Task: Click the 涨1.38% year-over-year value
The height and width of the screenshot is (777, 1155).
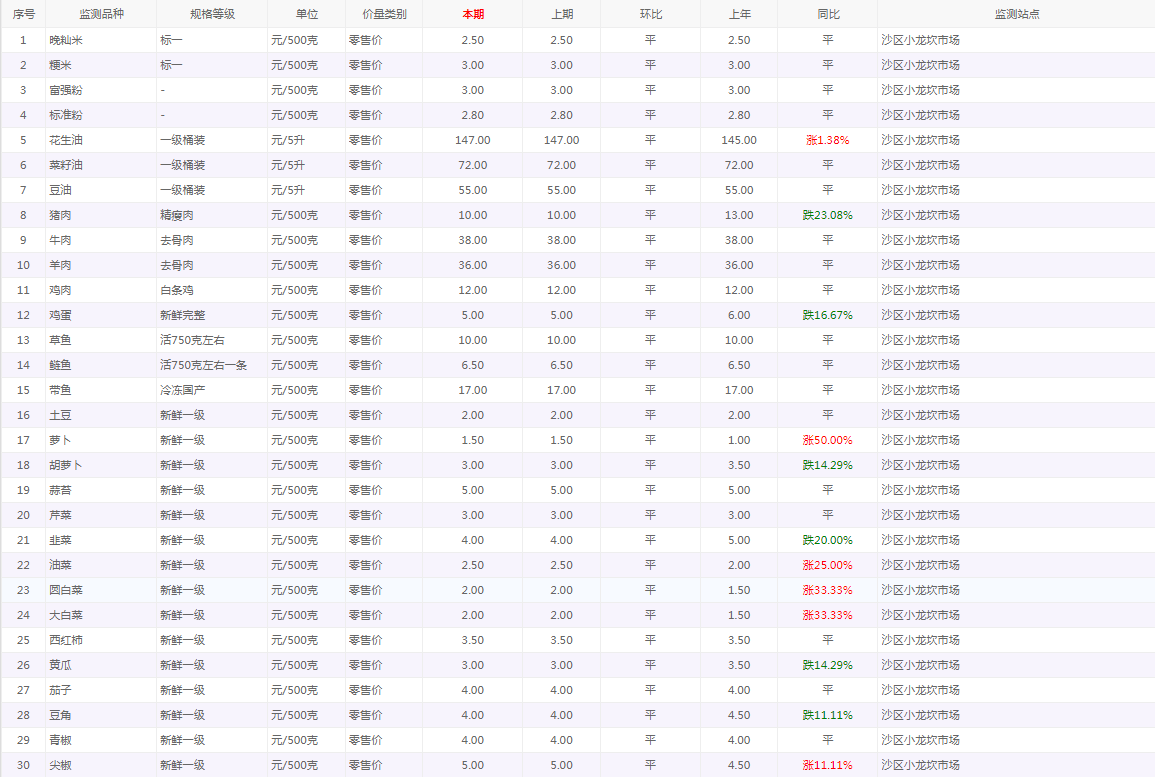Action: coord(827,140)
